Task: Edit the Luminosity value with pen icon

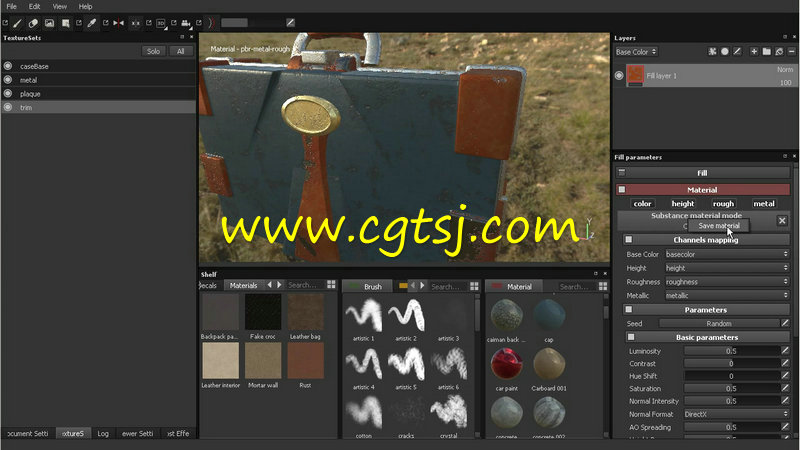Action: 785,350
